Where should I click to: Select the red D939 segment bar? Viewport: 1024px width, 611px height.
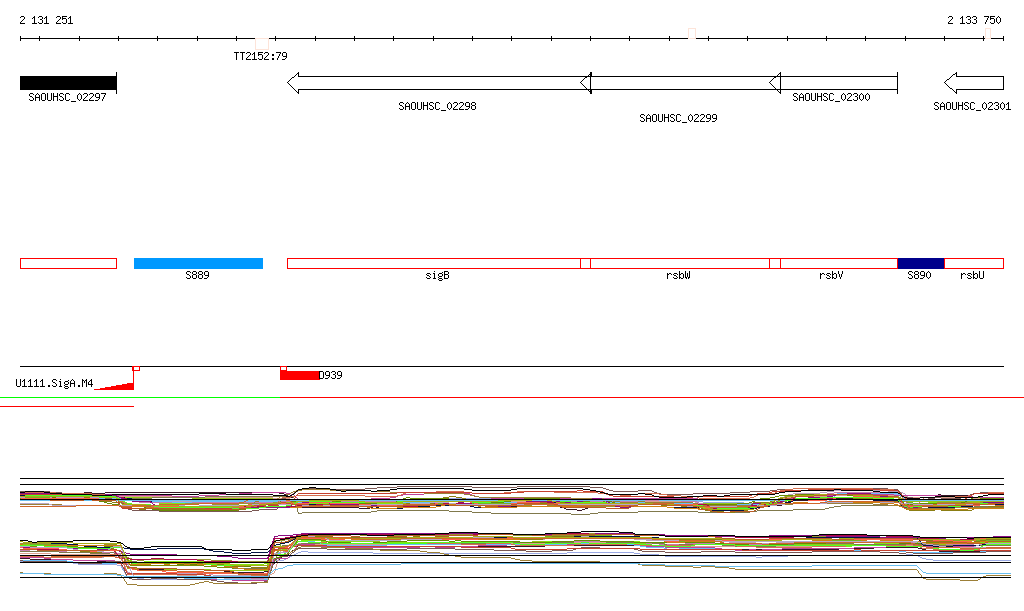[x=299, y=375]
